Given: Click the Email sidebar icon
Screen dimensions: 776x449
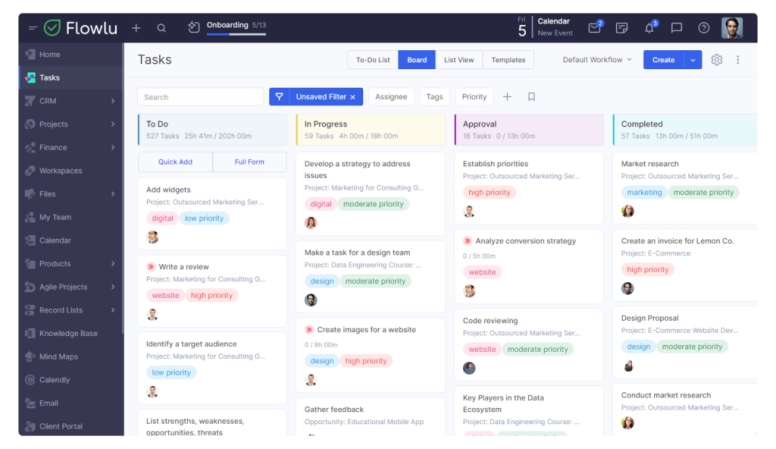Looking at the screenshot, I should point(30,403).
